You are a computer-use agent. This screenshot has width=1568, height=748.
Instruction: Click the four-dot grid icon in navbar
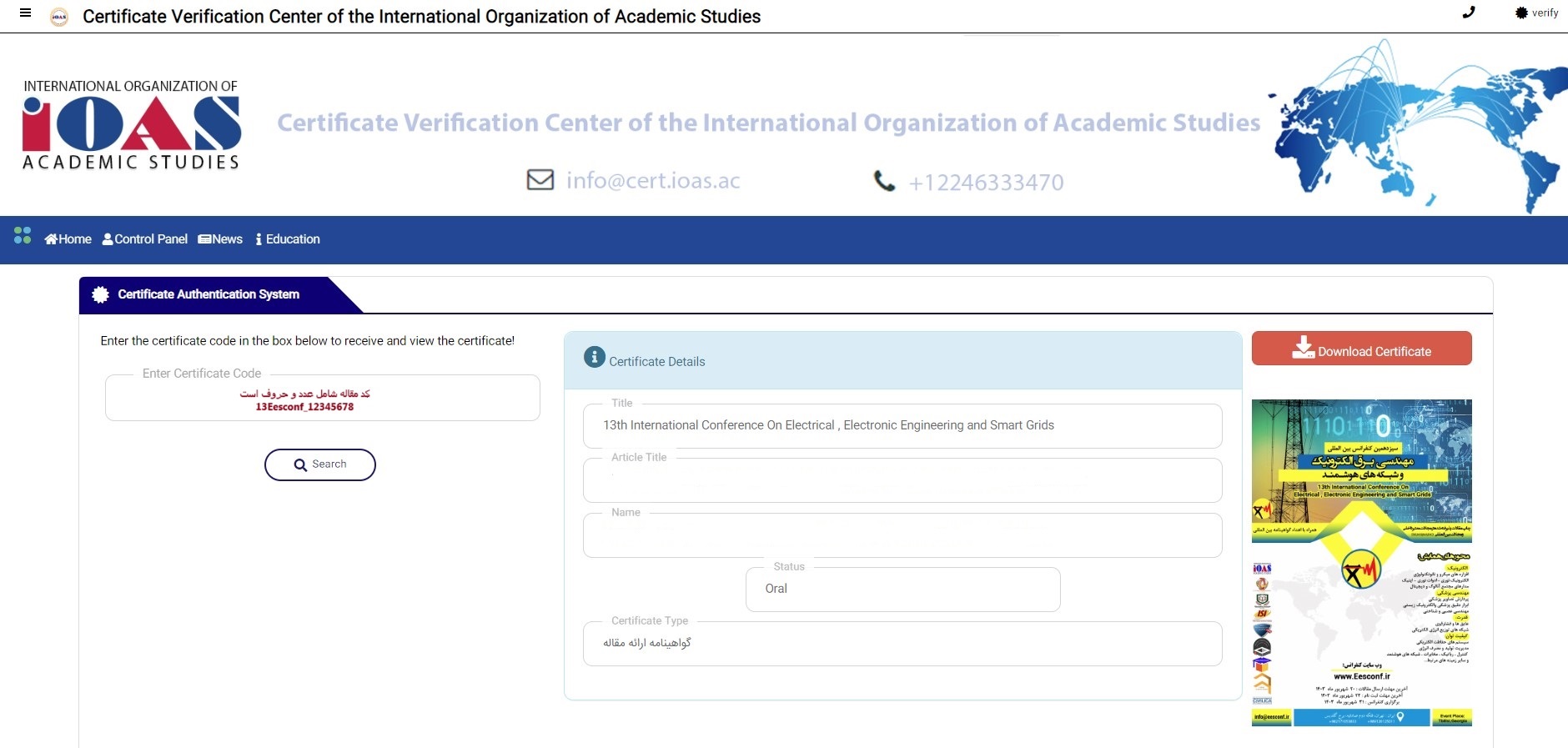[x=23, y=235]
